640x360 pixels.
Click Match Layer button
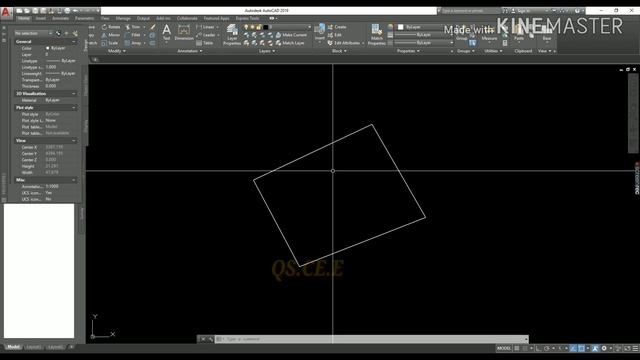point(290,43)
